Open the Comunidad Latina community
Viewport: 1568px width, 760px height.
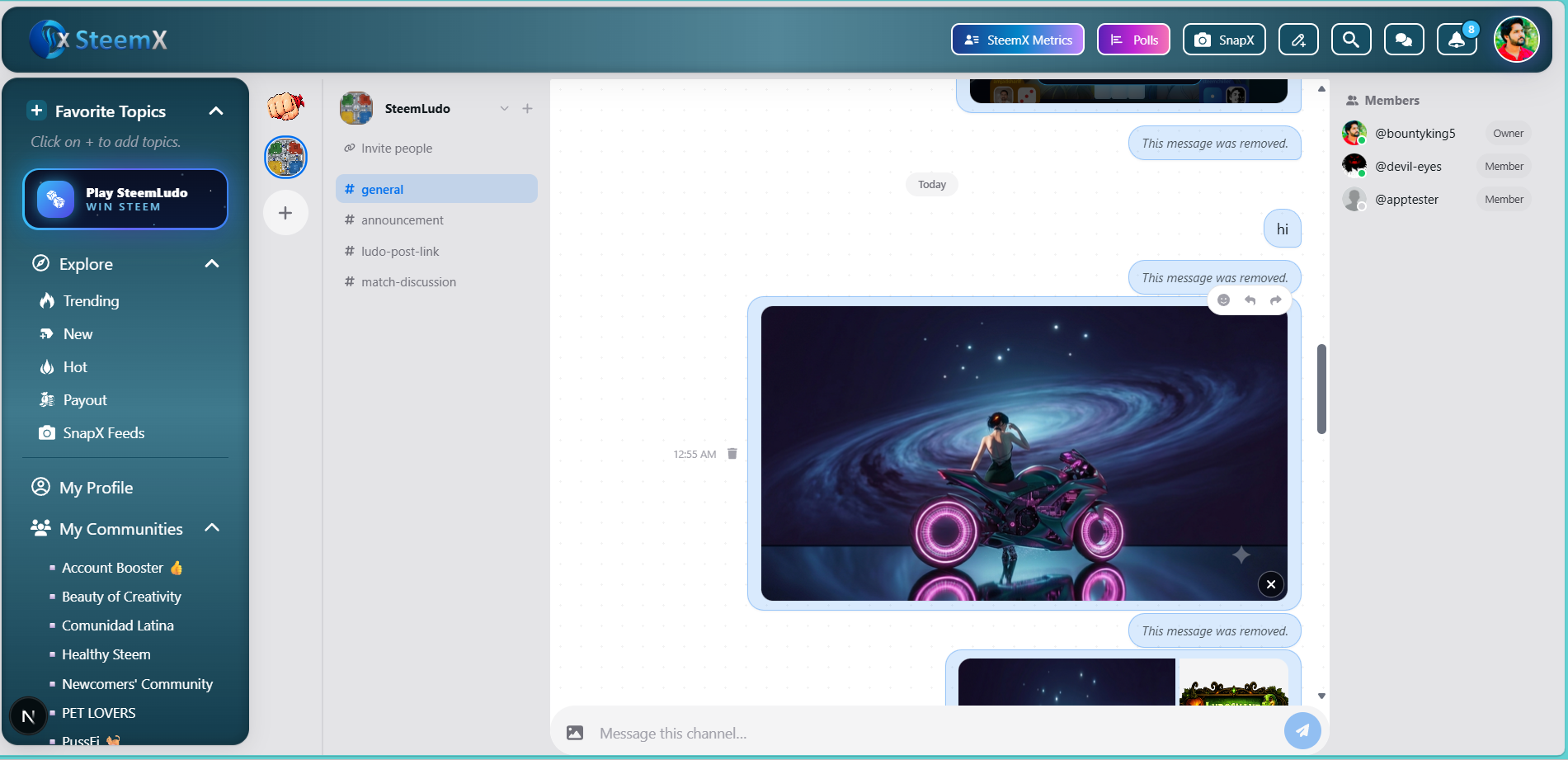pos(118,625)
